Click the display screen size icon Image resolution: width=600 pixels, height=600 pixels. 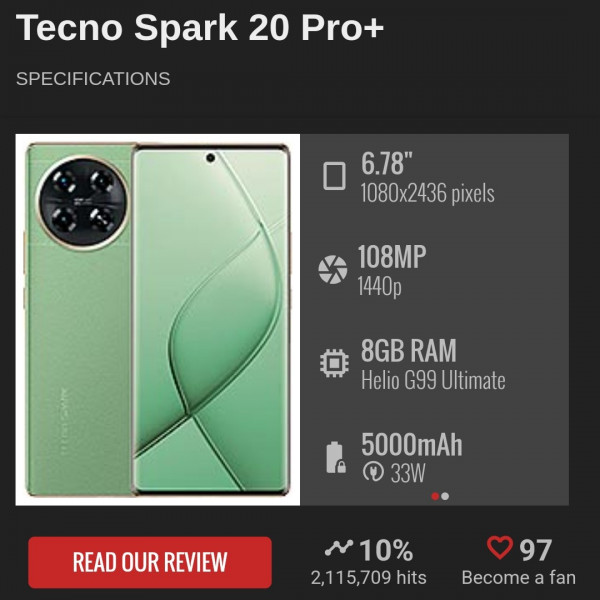(334, 177)
